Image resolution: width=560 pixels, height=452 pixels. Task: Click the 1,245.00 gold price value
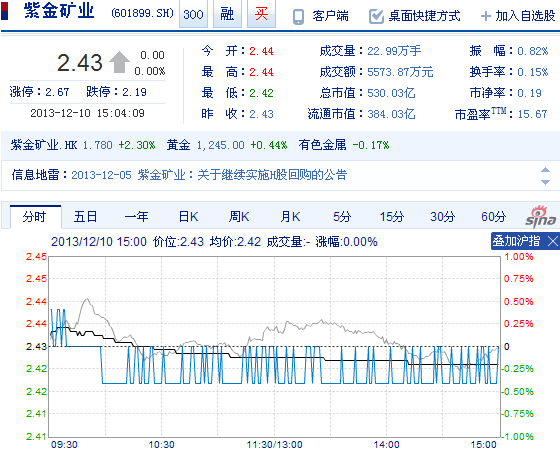click(221, 145)
